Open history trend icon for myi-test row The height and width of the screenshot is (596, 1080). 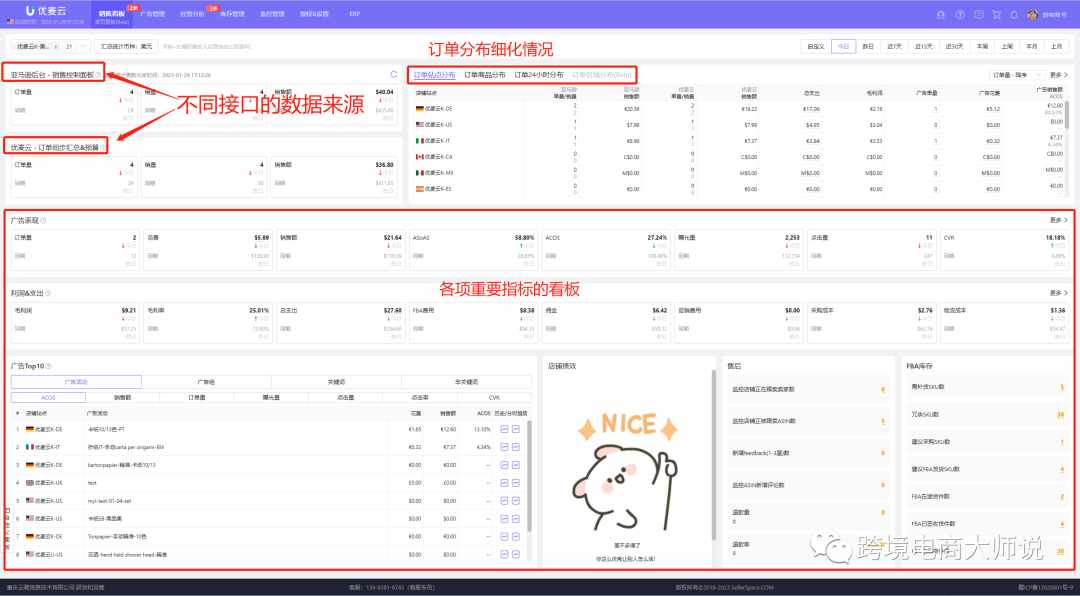[504, 500]
